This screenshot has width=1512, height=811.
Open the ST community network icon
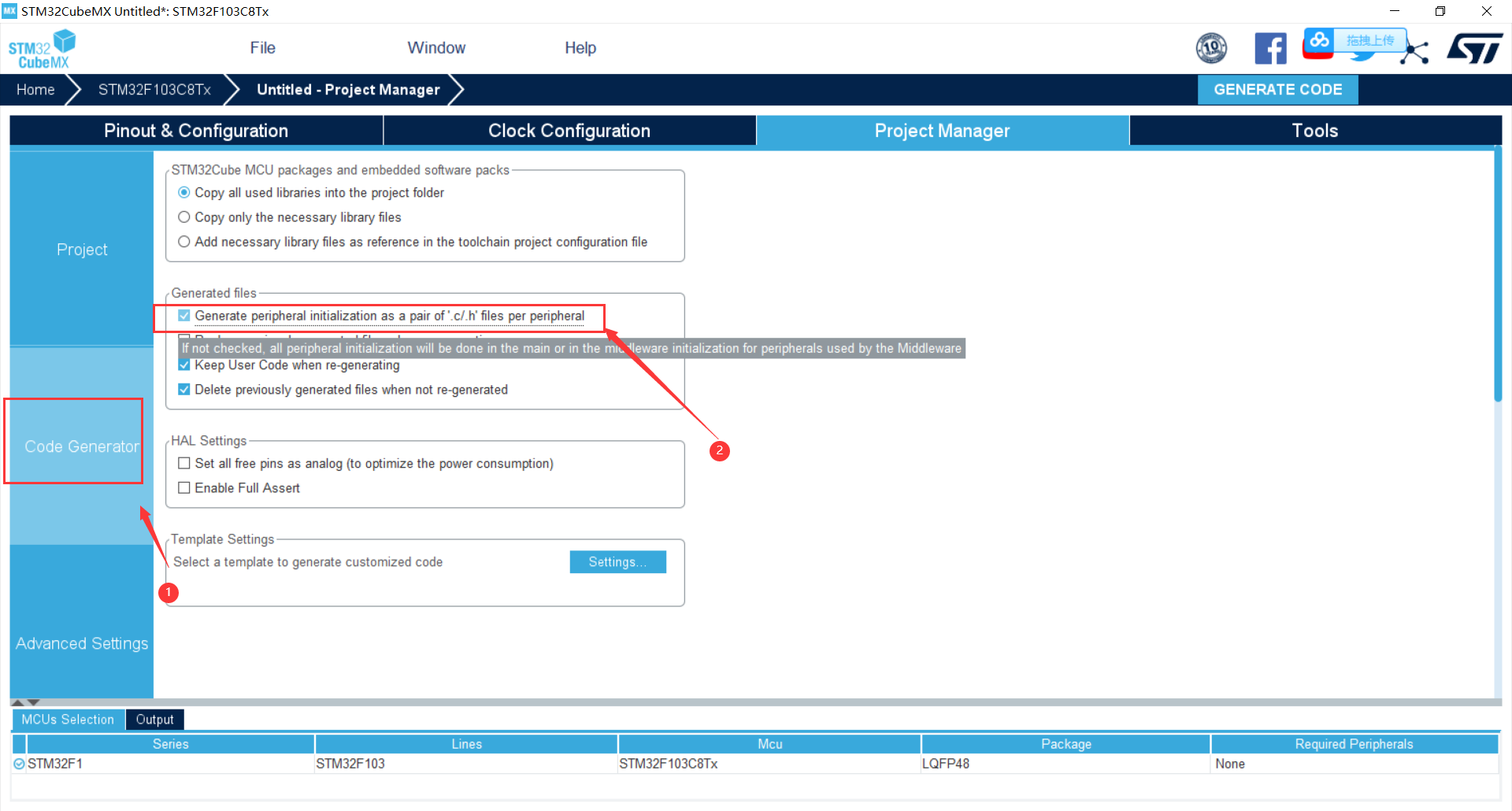(x=1416, y=52)
